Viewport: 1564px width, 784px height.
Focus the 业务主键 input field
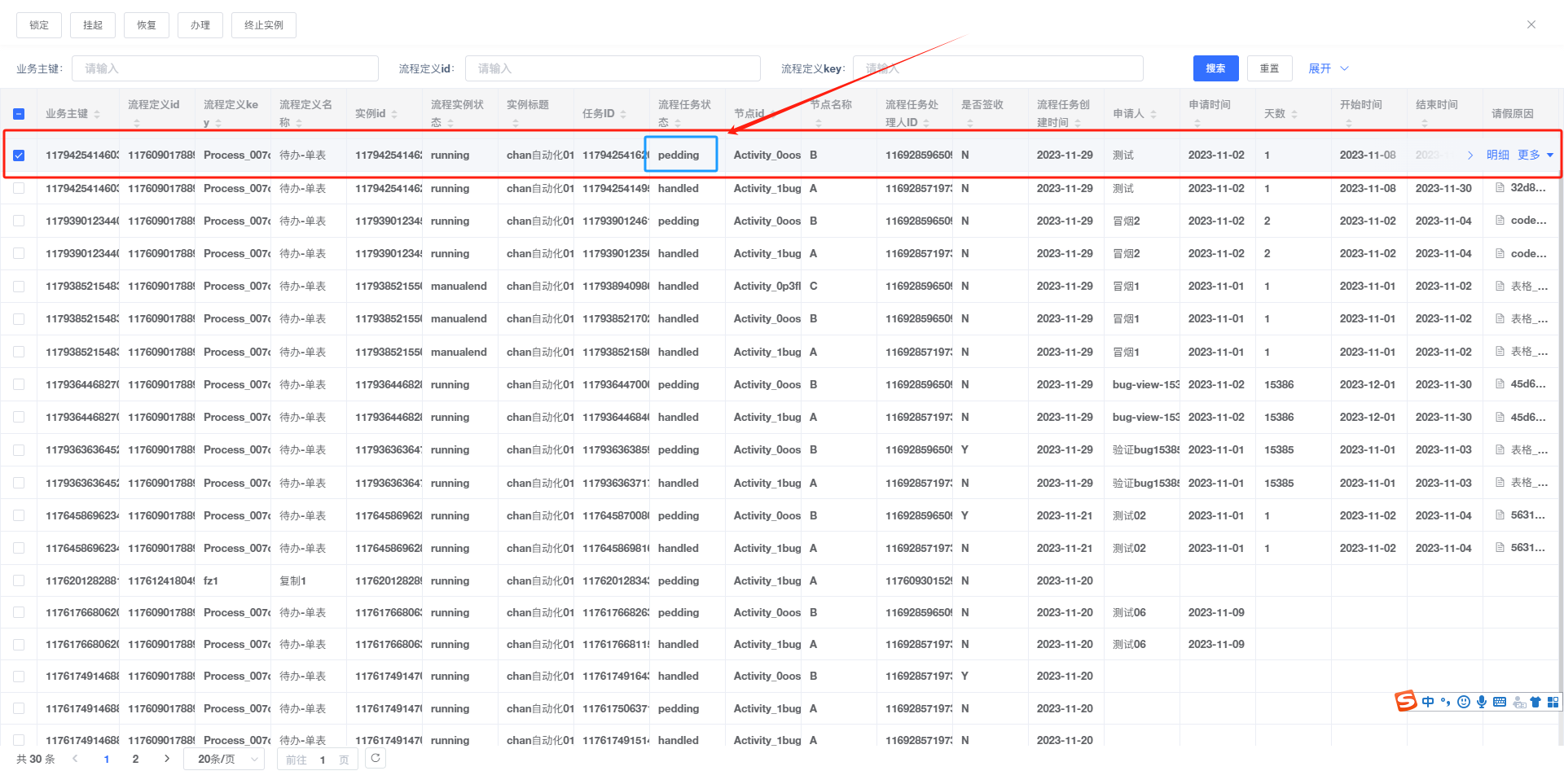point(225,68)
